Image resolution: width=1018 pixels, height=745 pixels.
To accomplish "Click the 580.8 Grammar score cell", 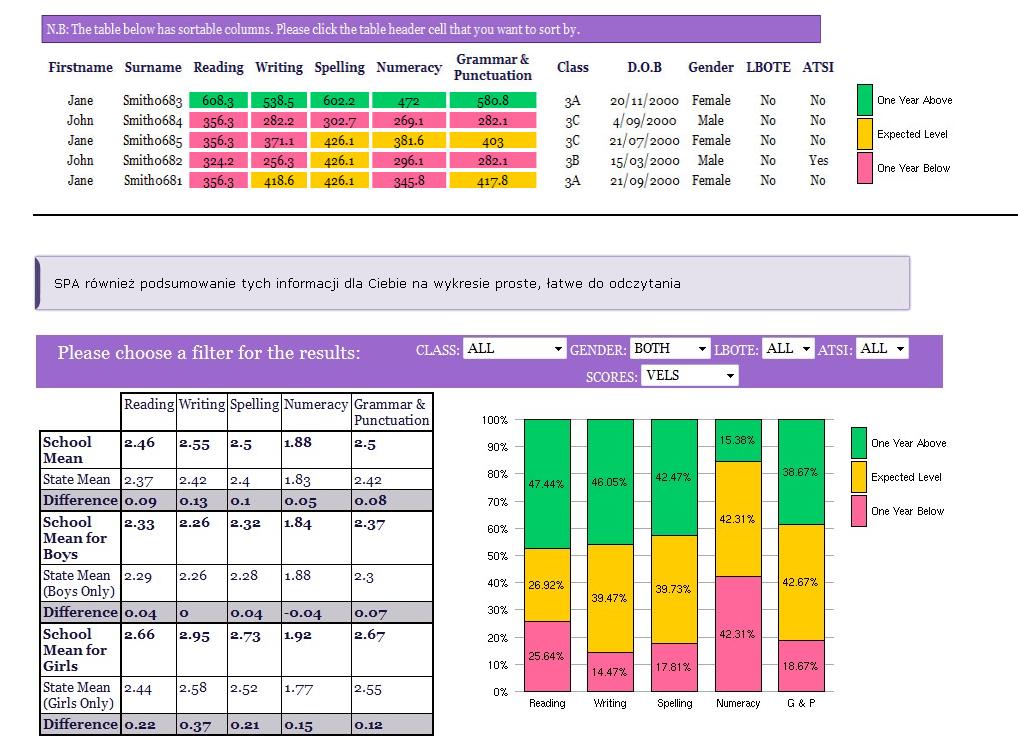I will tap(493, 100).
